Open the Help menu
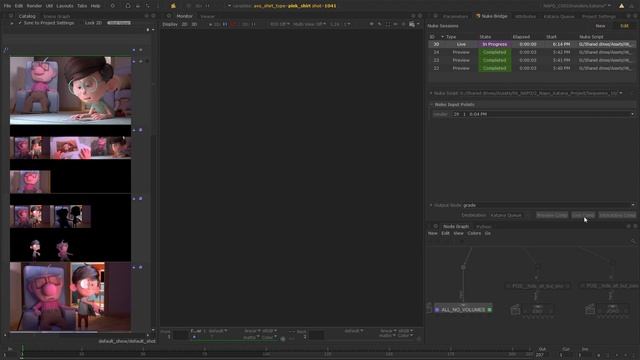Screen dimensions: 640x360 pyautogui.click(x=96, y=6)
